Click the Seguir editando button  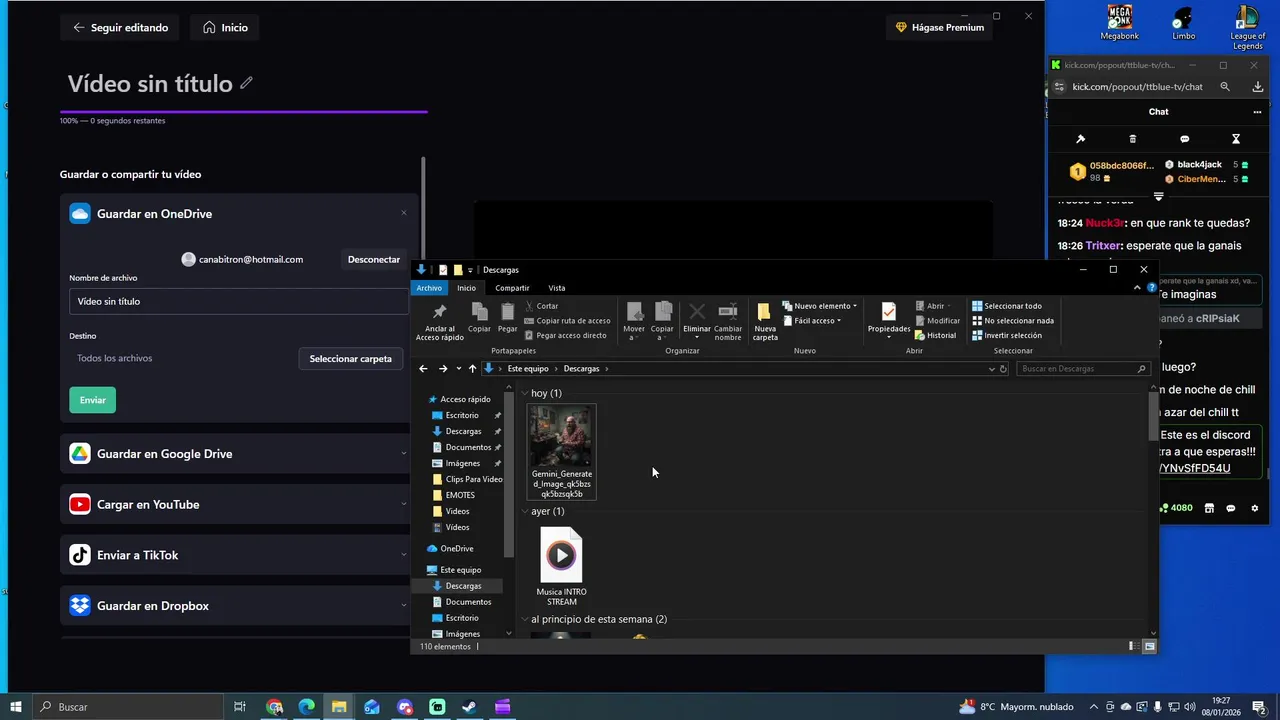[x=120, y=28]
